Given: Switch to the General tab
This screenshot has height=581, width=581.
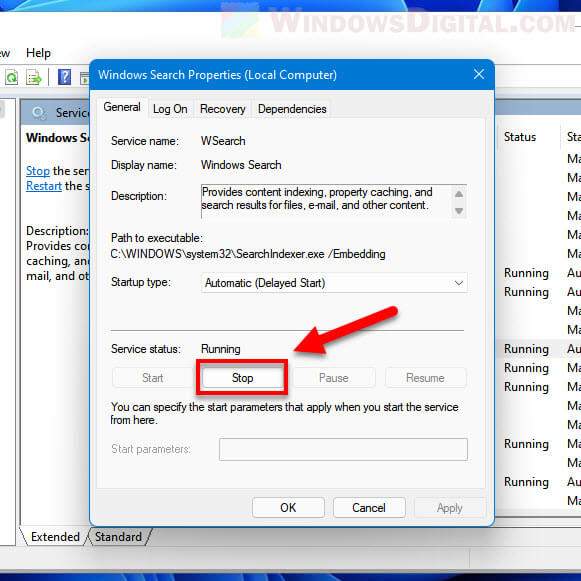Looking at the screenshot, I should pos(122,107).
